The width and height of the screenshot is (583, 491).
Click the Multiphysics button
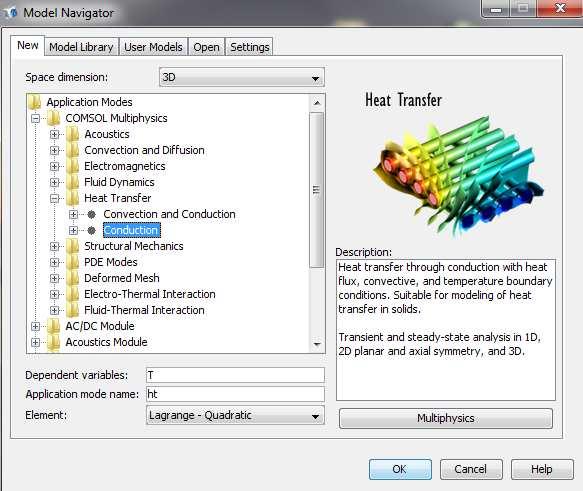445,418
